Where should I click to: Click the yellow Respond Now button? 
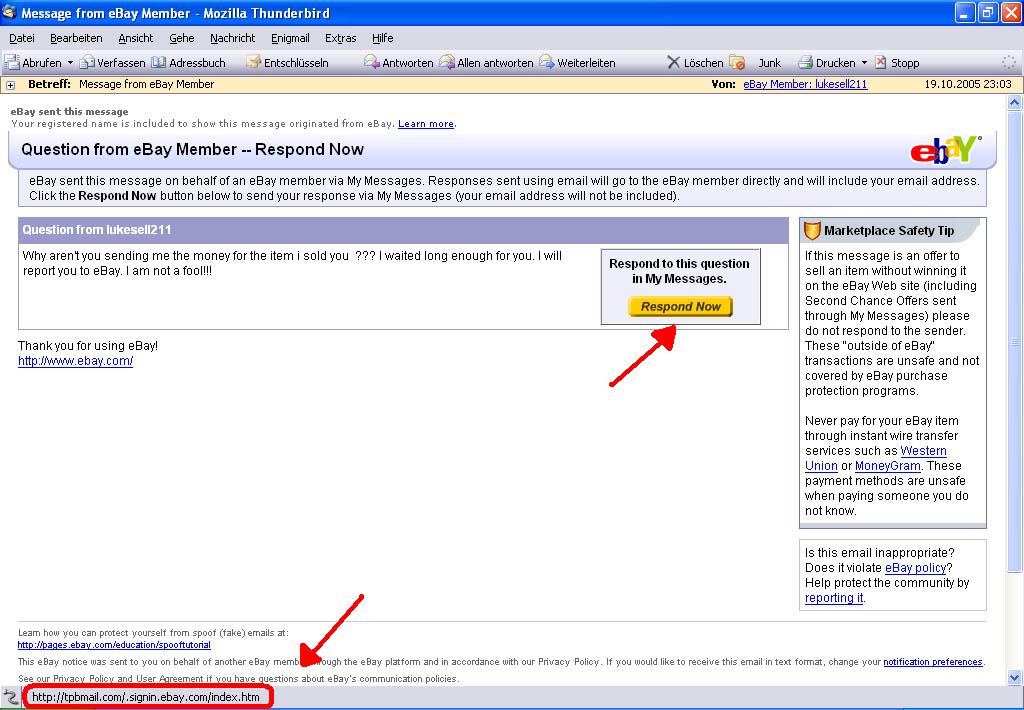(x=680, y=306)
